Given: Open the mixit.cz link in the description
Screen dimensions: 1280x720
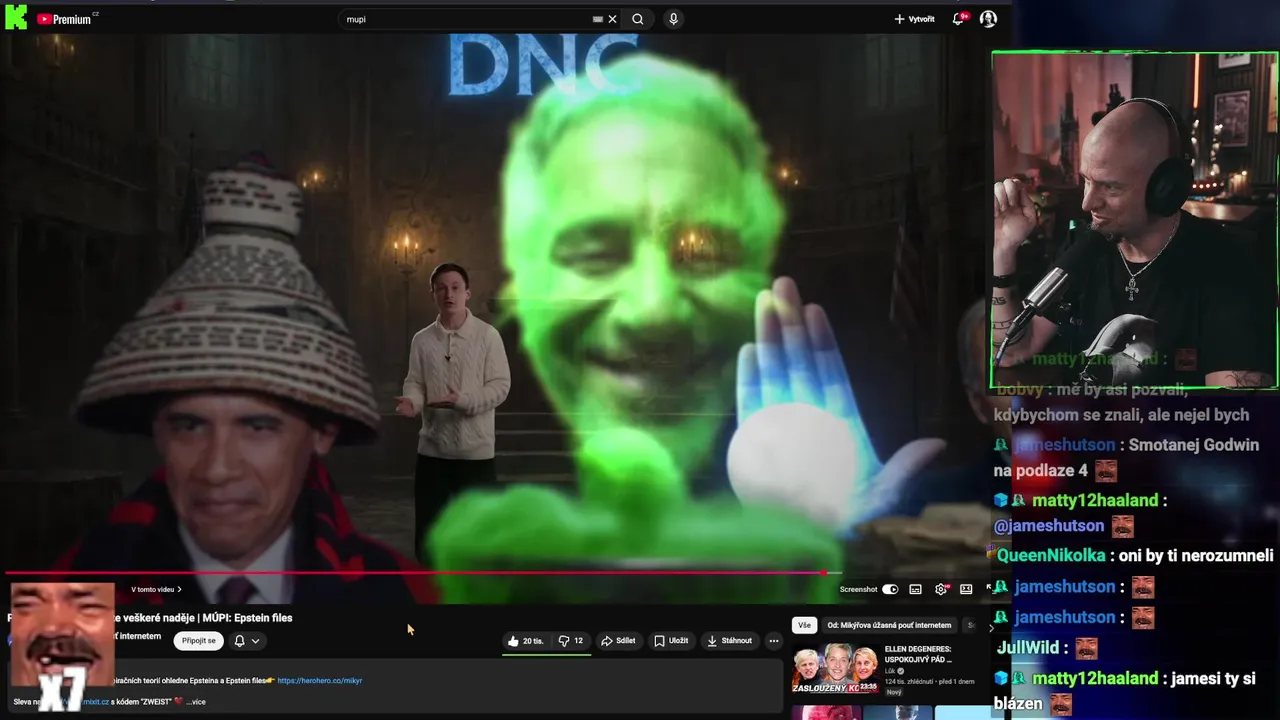Looking at the screenshot, I should (98, 702).
